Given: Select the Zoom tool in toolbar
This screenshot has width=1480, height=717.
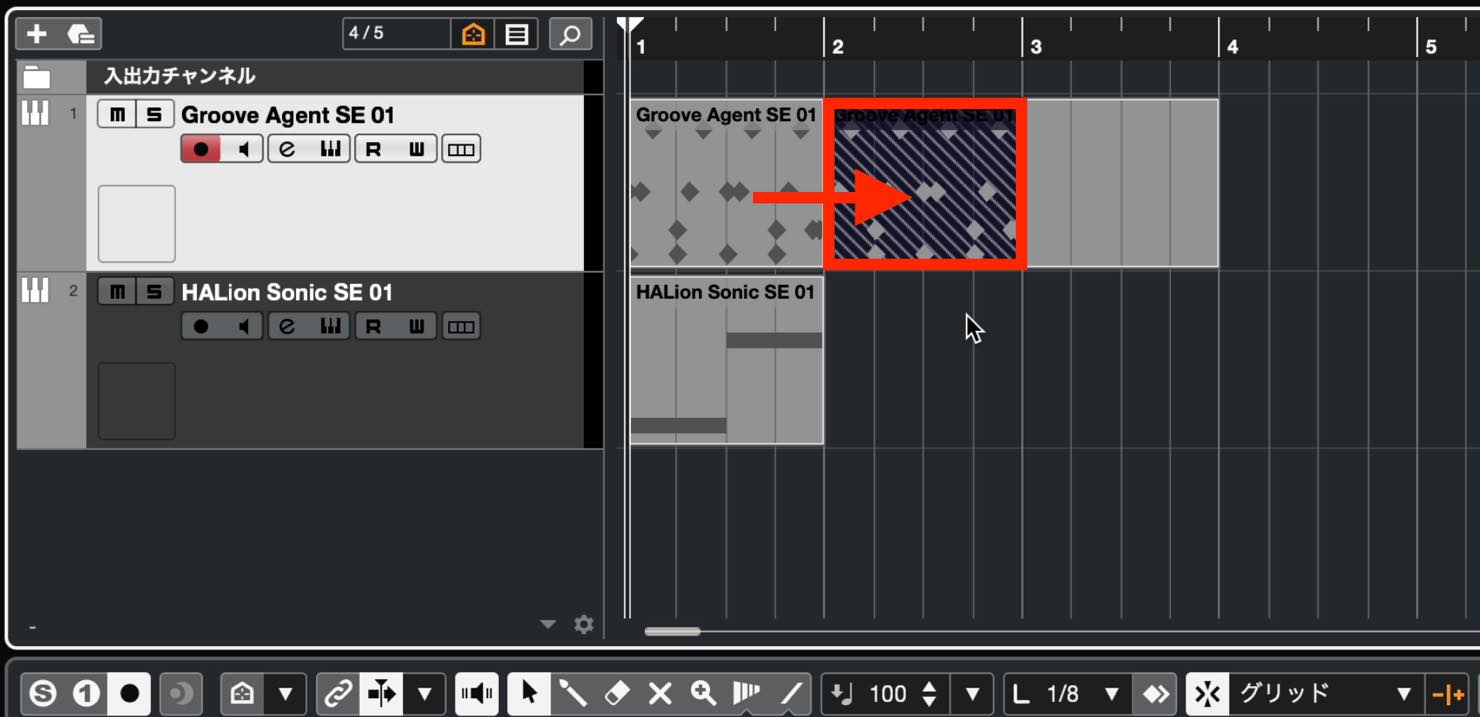Looking at the screenshot, I should [704, 692].
